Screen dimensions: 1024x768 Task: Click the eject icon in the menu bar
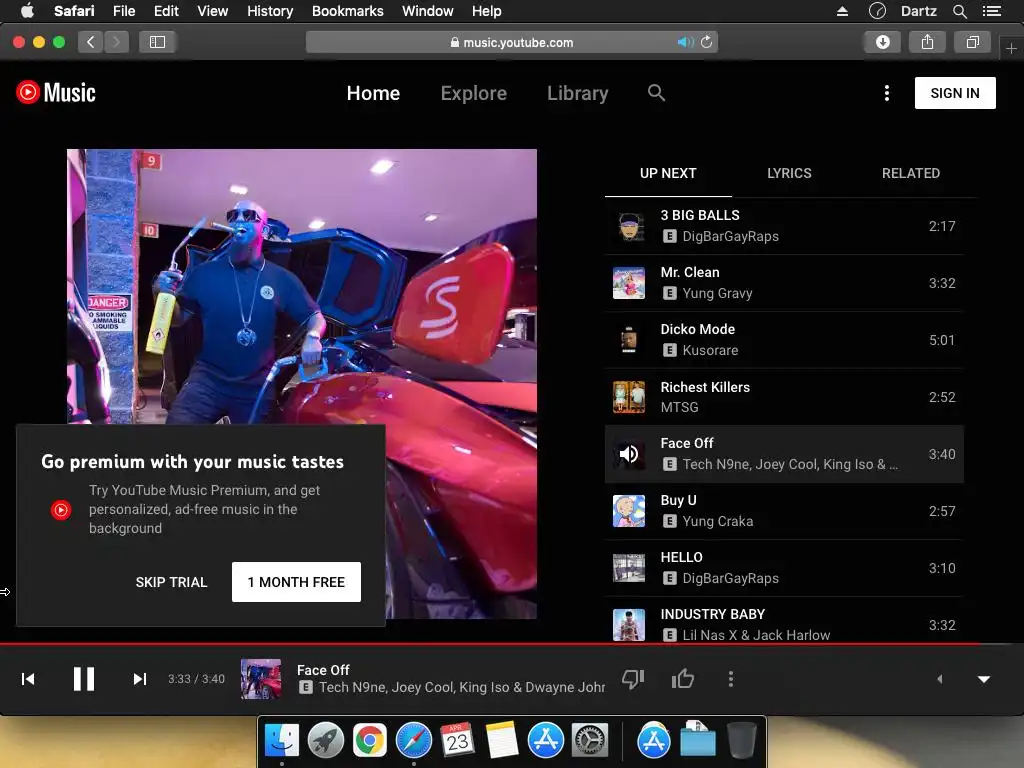[842, 11]
